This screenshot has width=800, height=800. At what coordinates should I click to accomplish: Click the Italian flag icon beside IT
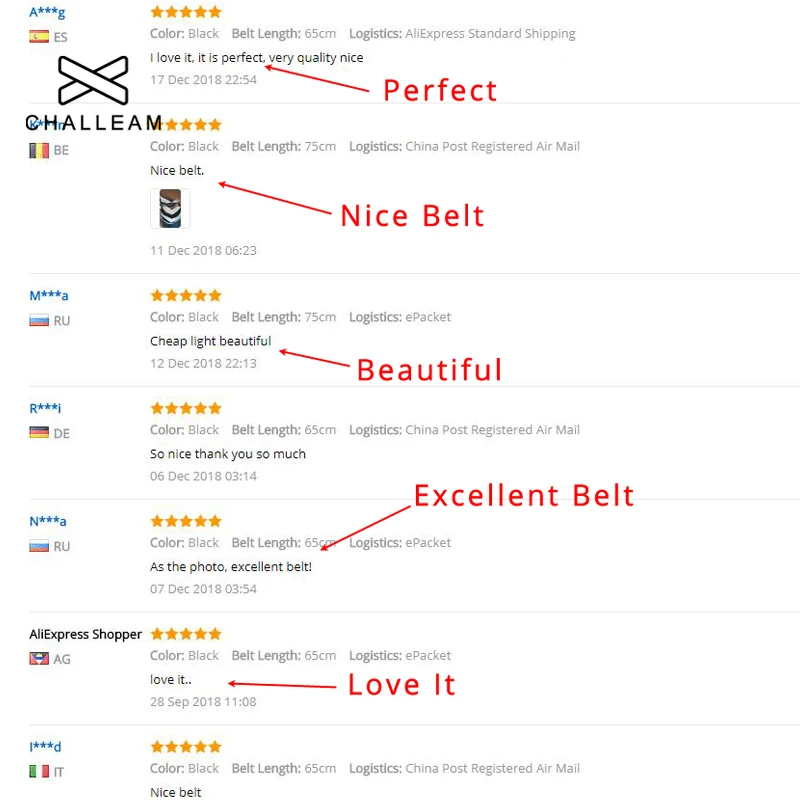click(x=39, y=772)
